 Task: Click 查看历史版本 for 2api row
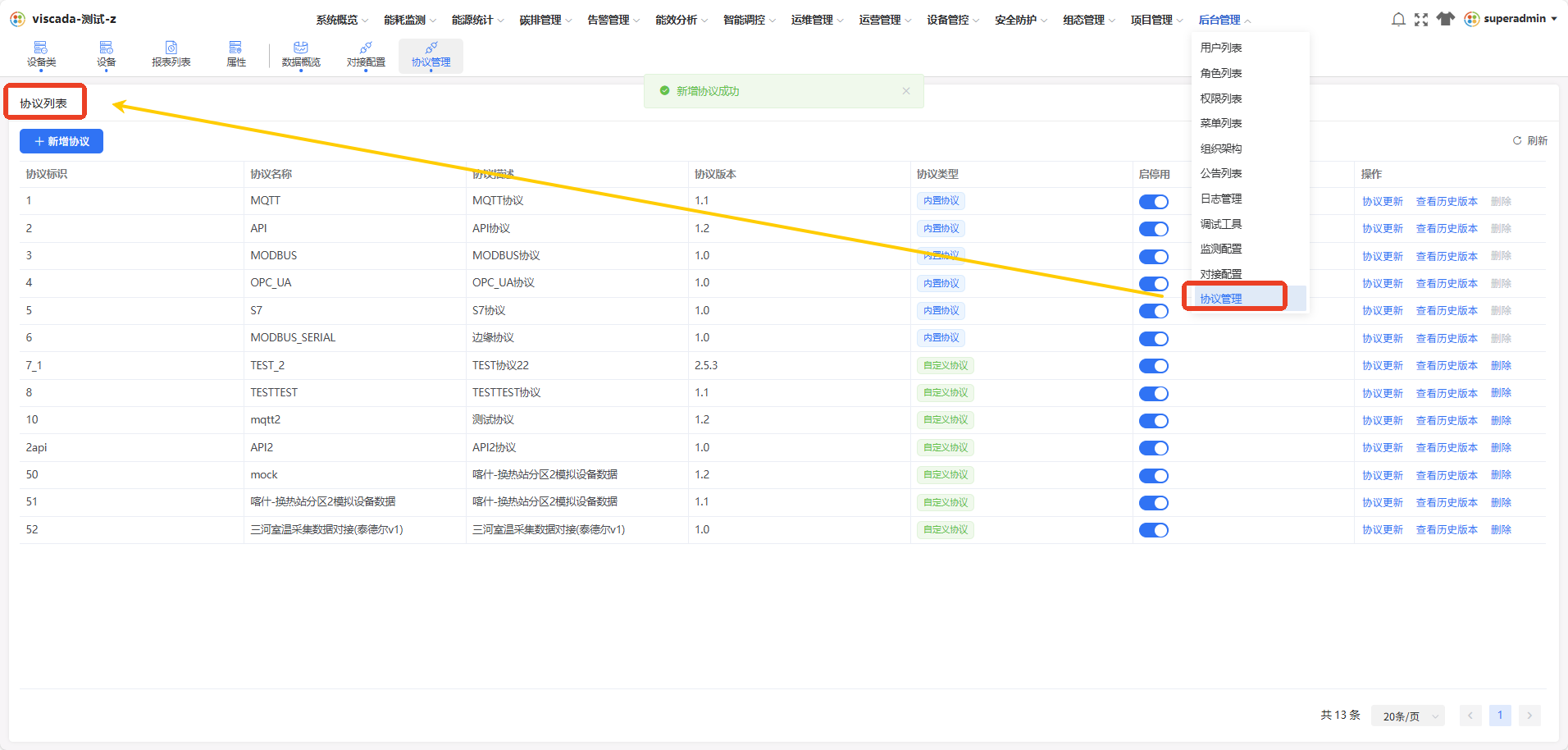click(x=1447, y=448)
